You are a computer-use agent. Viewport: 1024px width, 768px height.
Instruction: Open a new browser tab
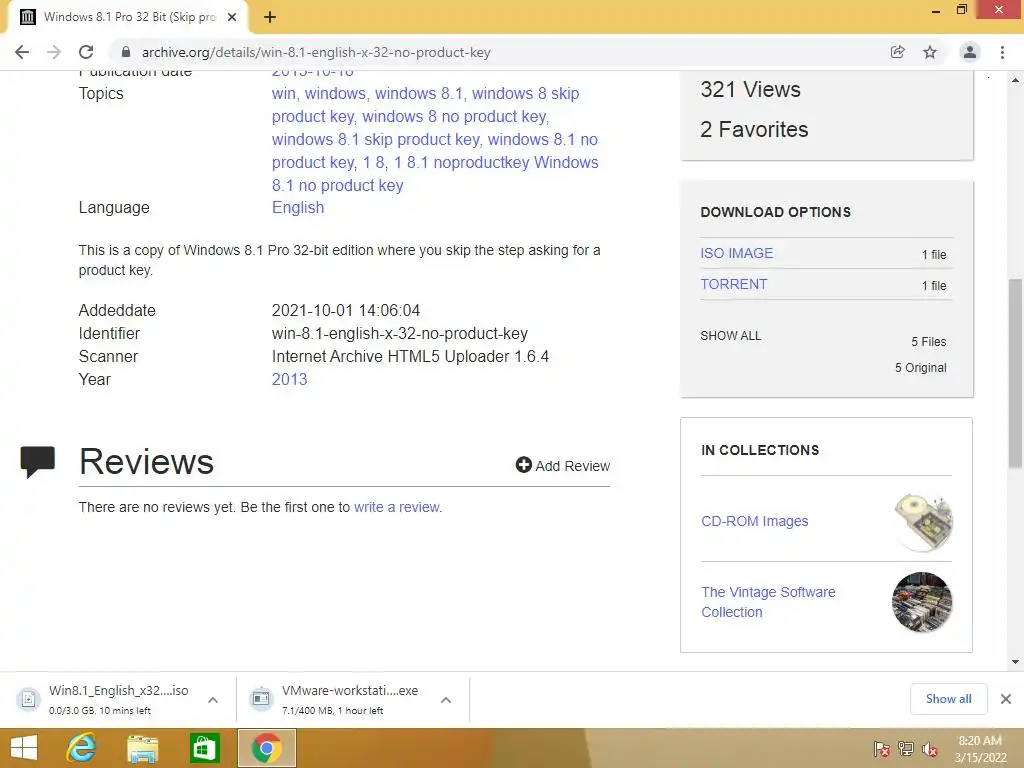[x=270, y=17]
